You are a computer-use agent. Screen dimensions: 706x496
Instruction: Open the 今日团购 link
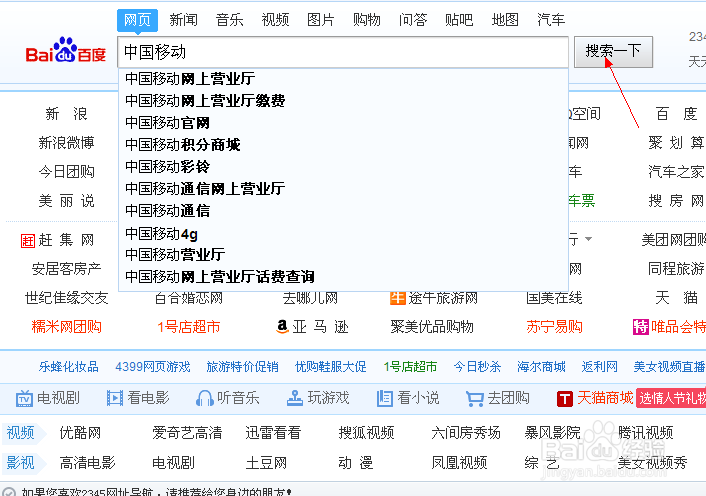(66, 171)
